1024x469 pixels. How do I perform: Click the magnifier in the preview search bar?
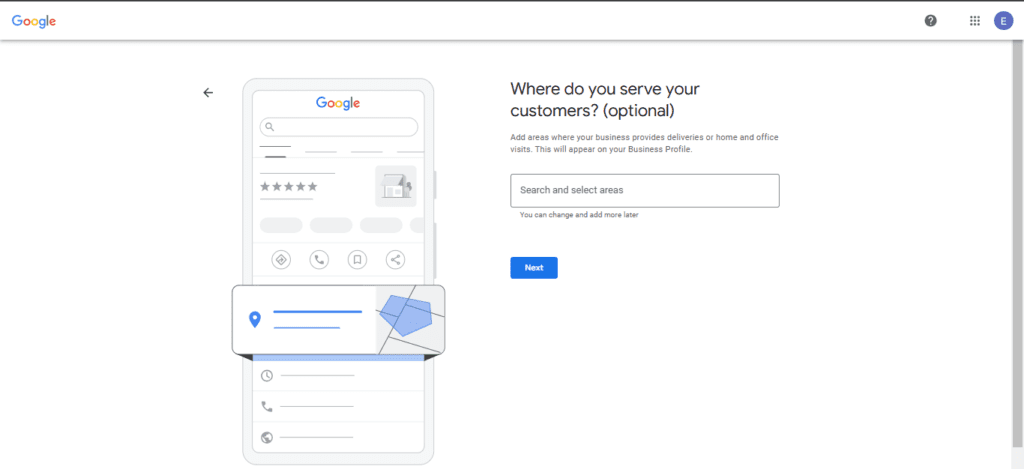[269, 127]
